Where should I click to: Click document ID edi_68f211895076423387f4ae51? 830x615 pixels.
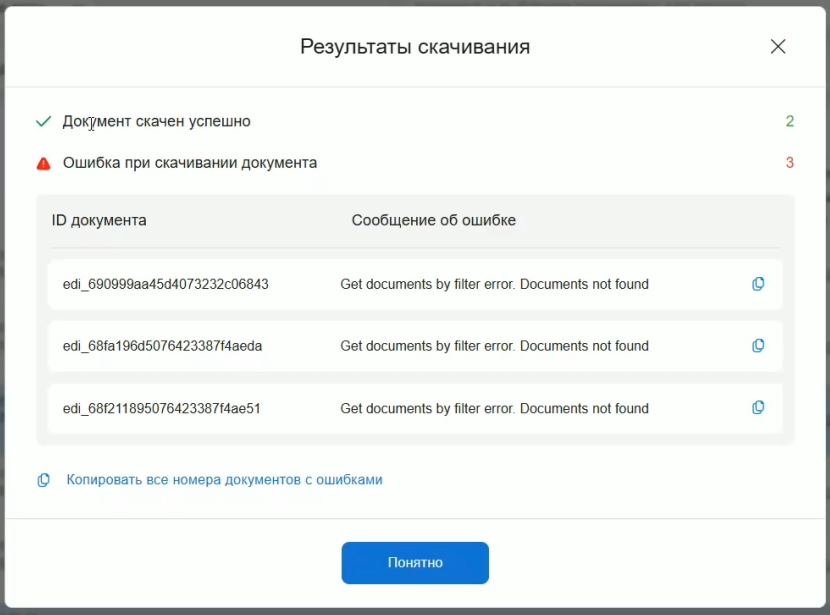(x=161, y=408)
